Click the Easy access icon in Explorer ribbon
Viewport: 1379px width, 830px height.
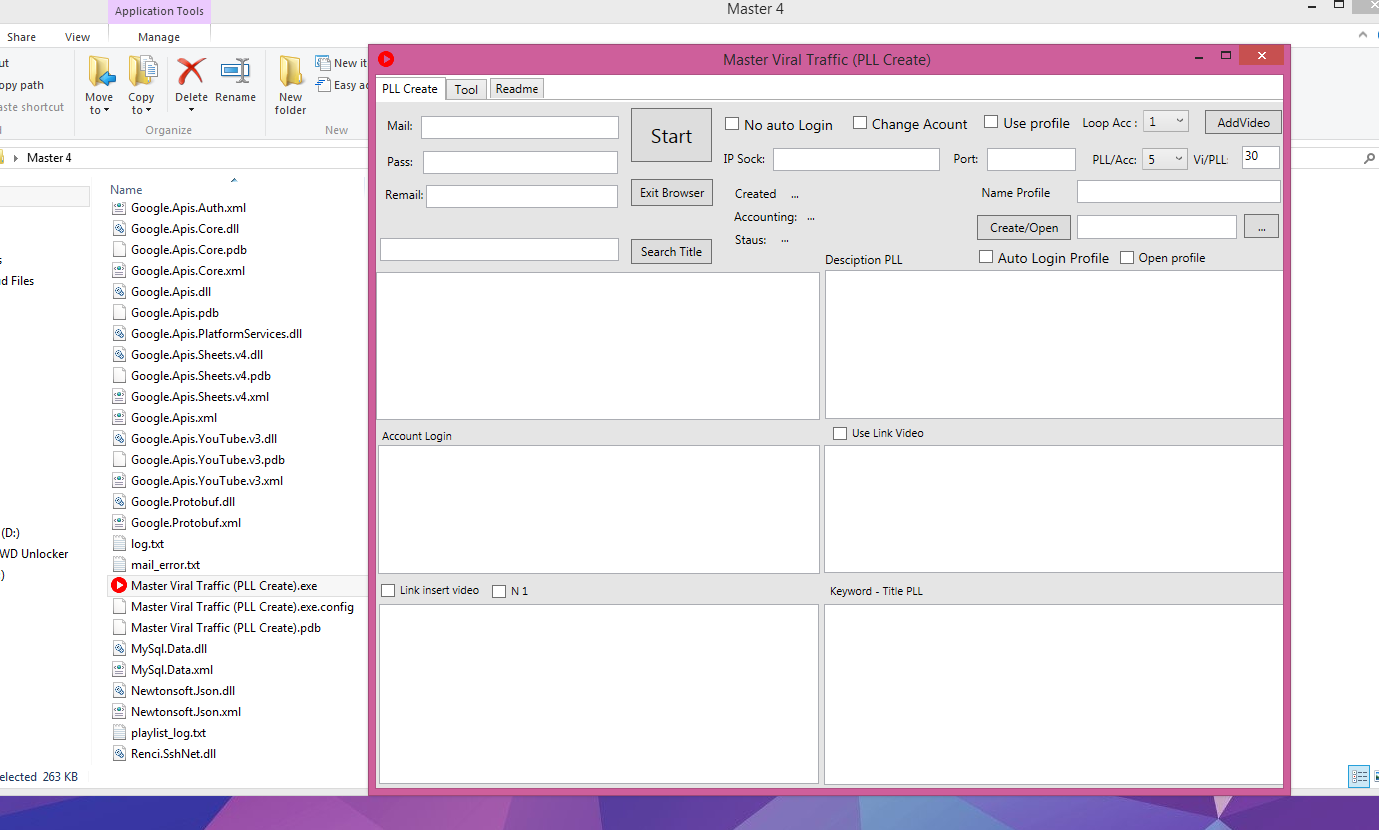pos(323,85)
